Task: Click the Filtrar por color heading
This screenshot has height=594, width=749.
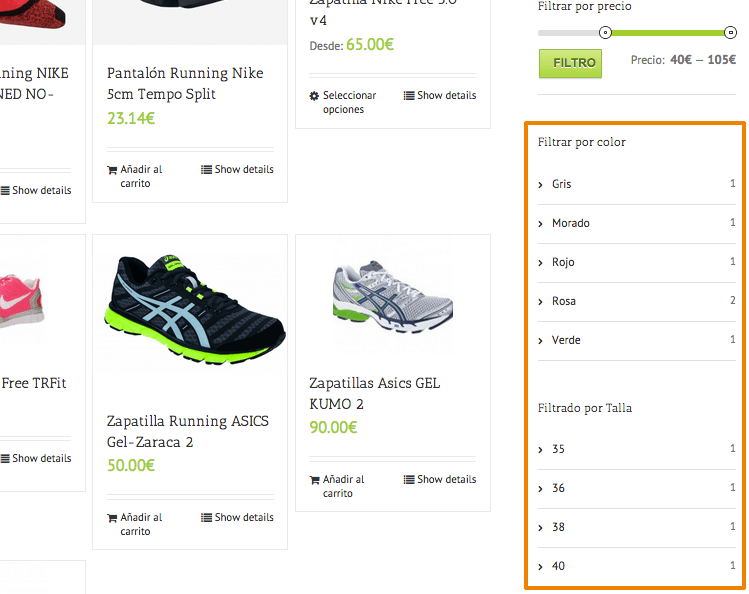Action: [x=582, y=142]
